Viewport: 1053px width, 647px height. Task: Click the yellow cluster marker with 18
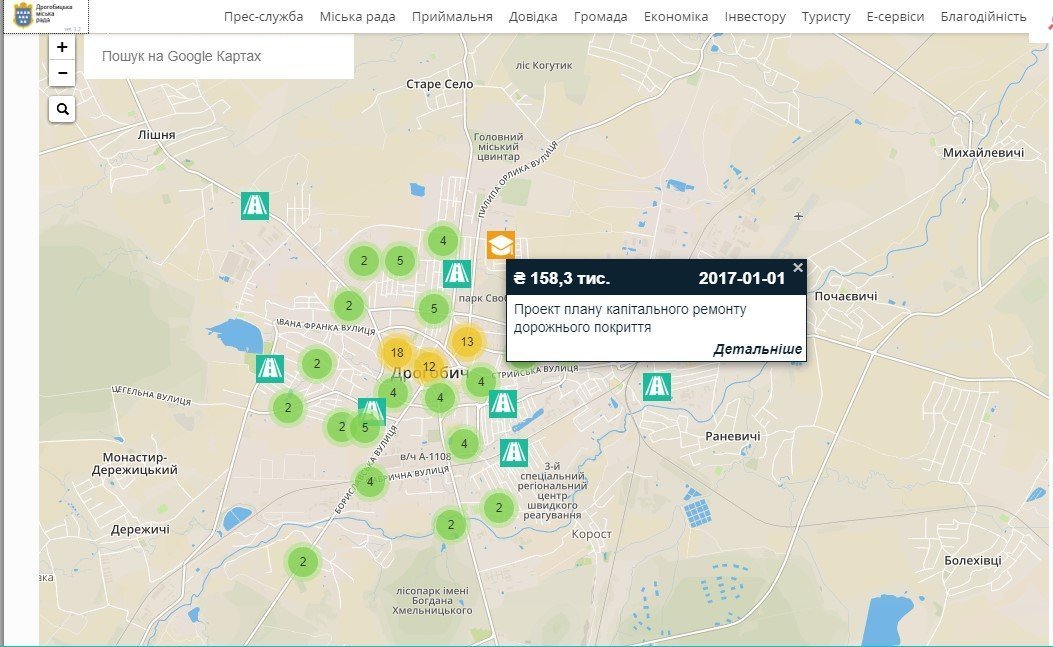coord(397,353)
